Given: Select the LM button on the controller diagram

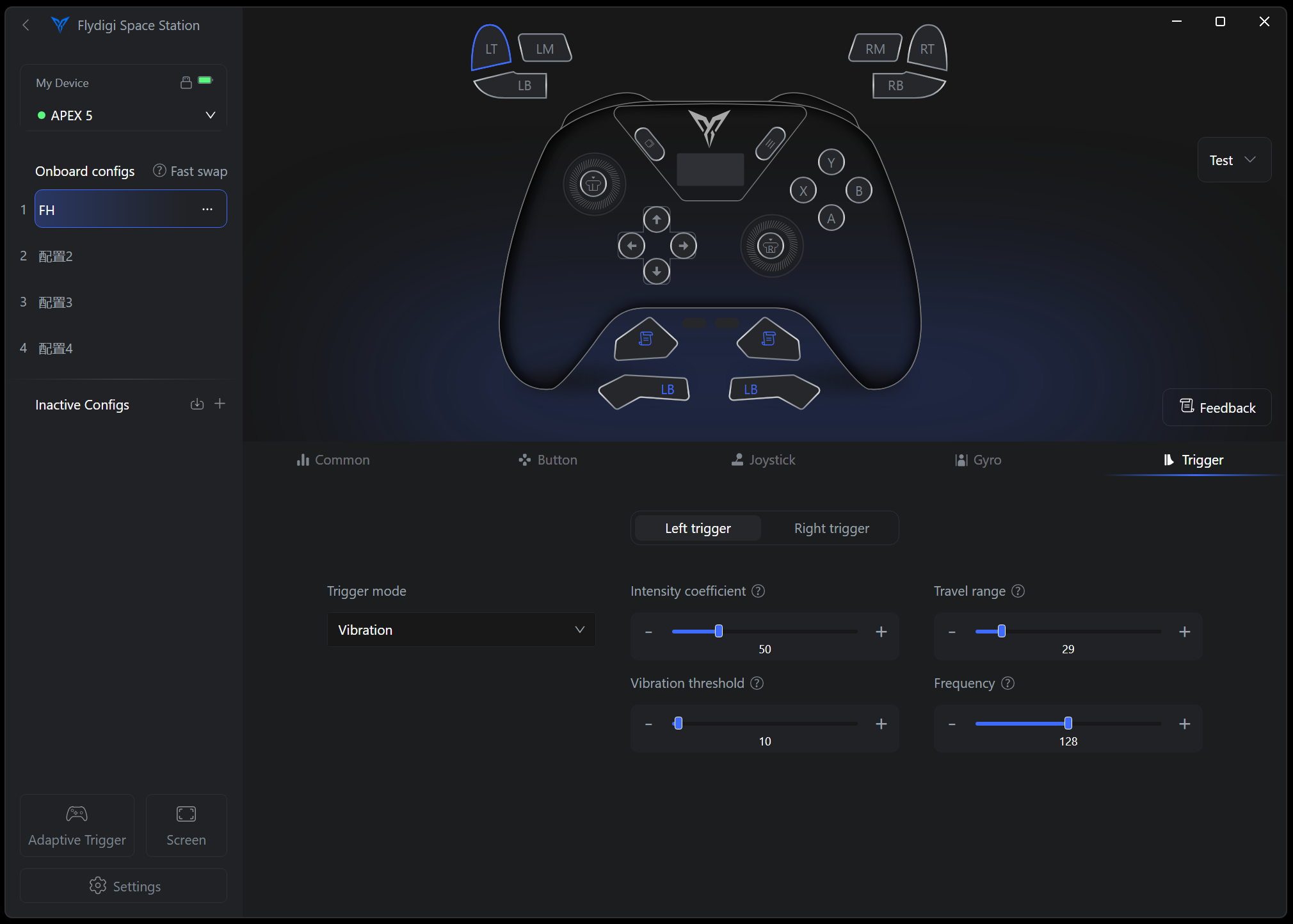Looking at the screenshot, I should click(545, 49).
